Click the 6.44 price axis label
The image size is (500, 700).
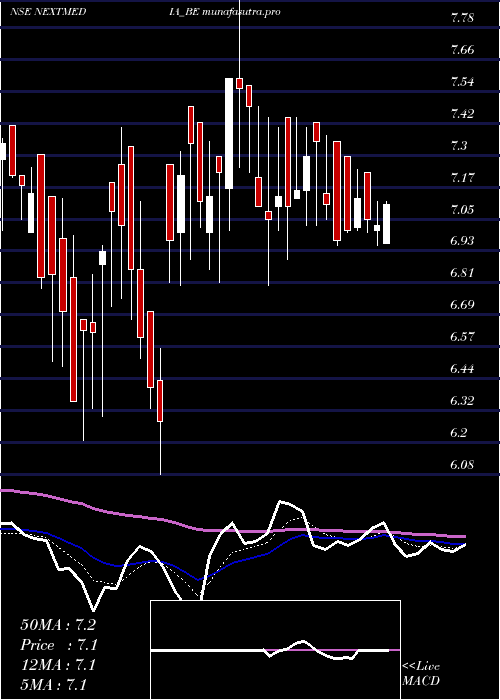coord(462,369)
